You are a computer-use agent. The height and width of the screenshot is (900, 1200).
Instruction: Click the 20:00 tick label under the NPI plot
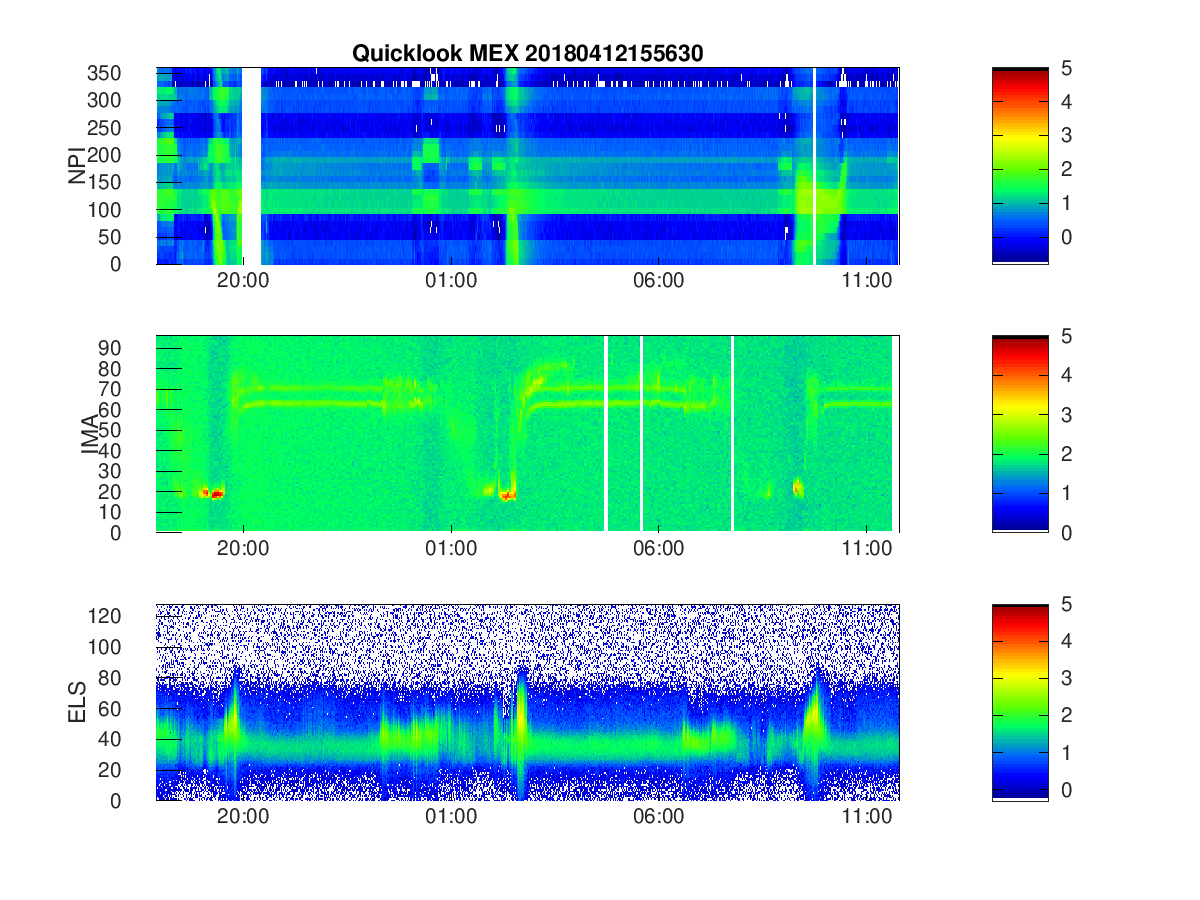pyautogui.click(x=244, y=282)
